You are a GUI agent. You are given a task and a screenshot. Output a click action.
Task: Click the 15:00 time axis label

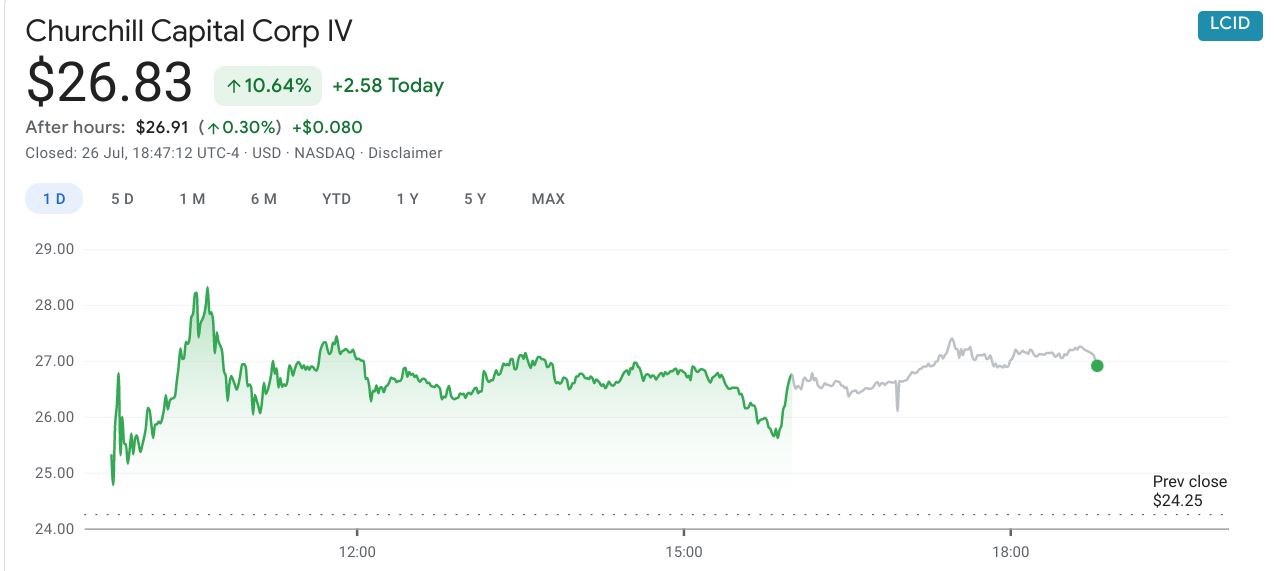tap(683, 552)
